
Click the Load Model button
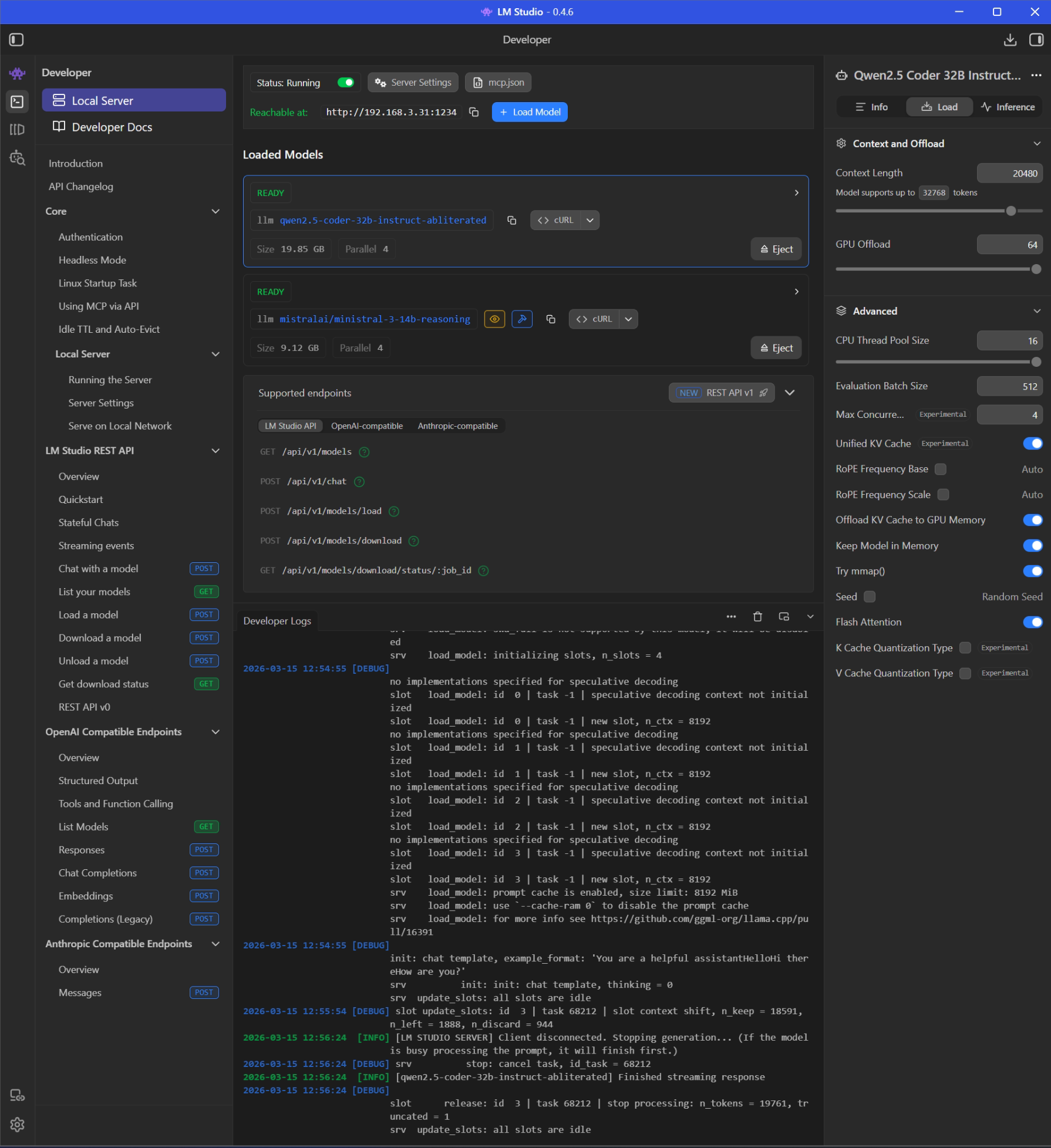[530, 112]
